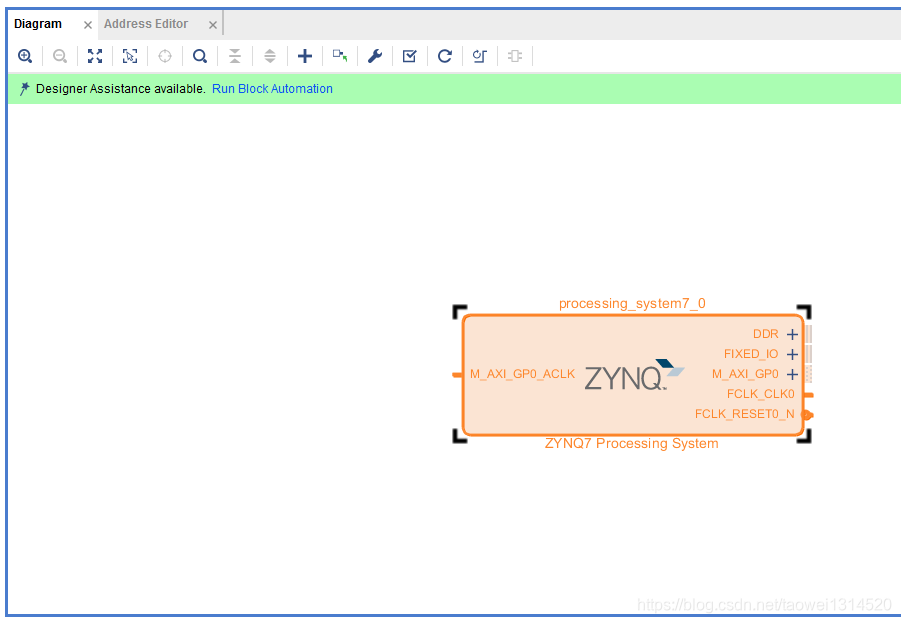Click the wrench customize block icon

[375, 56]
